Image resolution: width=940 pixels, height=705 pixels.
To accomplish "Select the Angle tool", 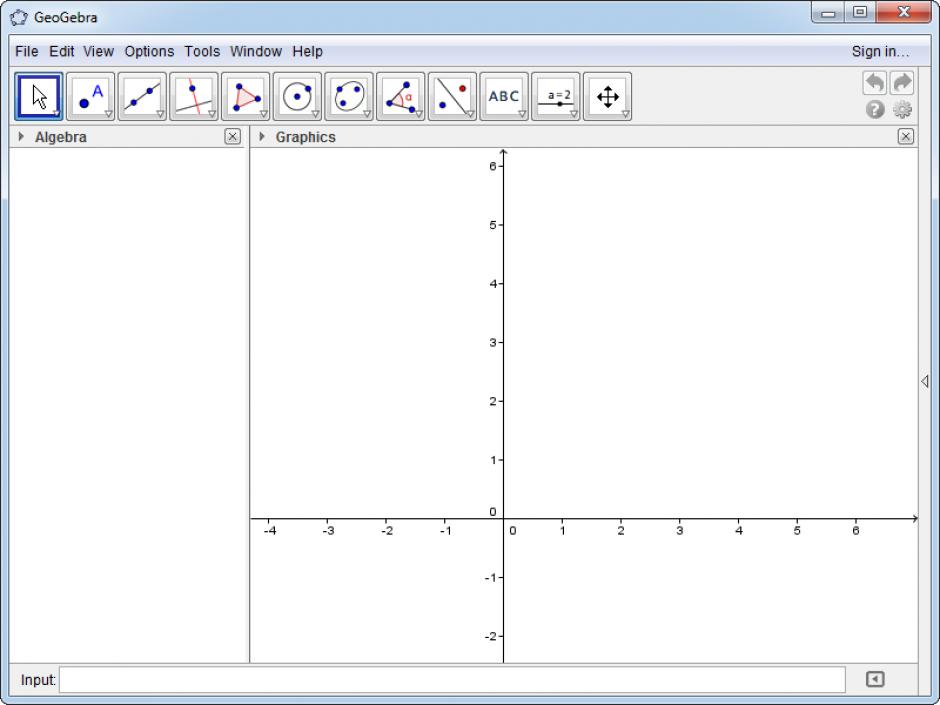I will coord(400,96).
